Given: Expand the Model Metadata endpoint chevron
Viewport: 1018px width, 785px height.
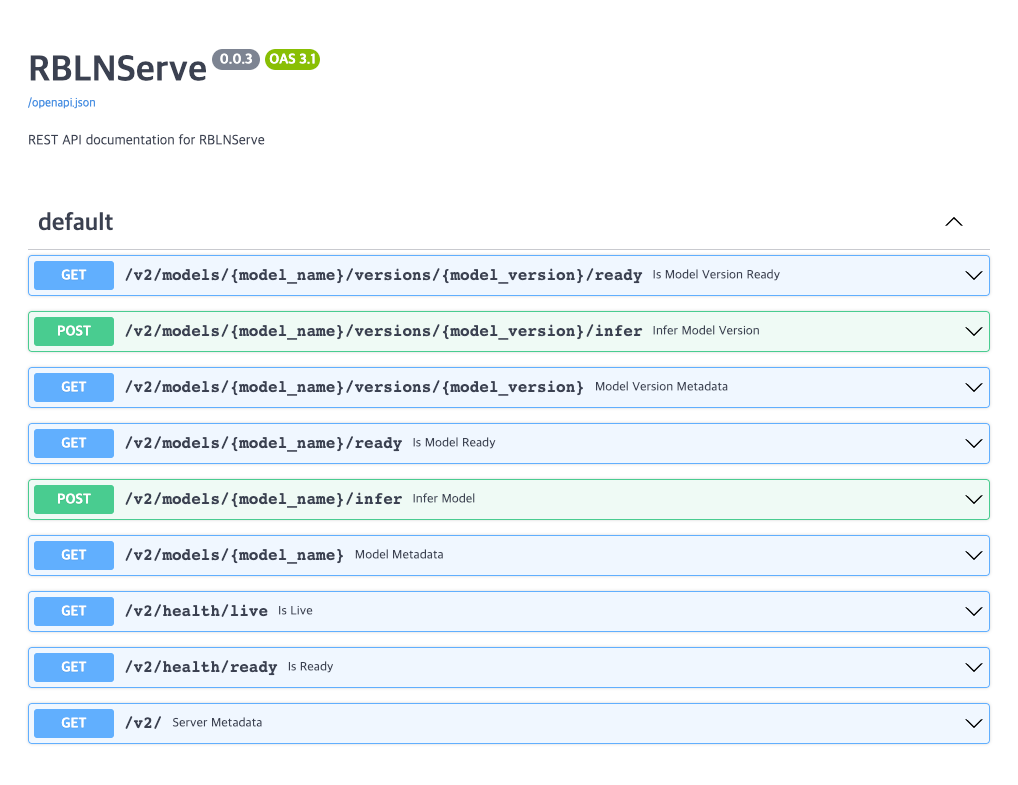Looking at the screenshot, I should (973, 555).
